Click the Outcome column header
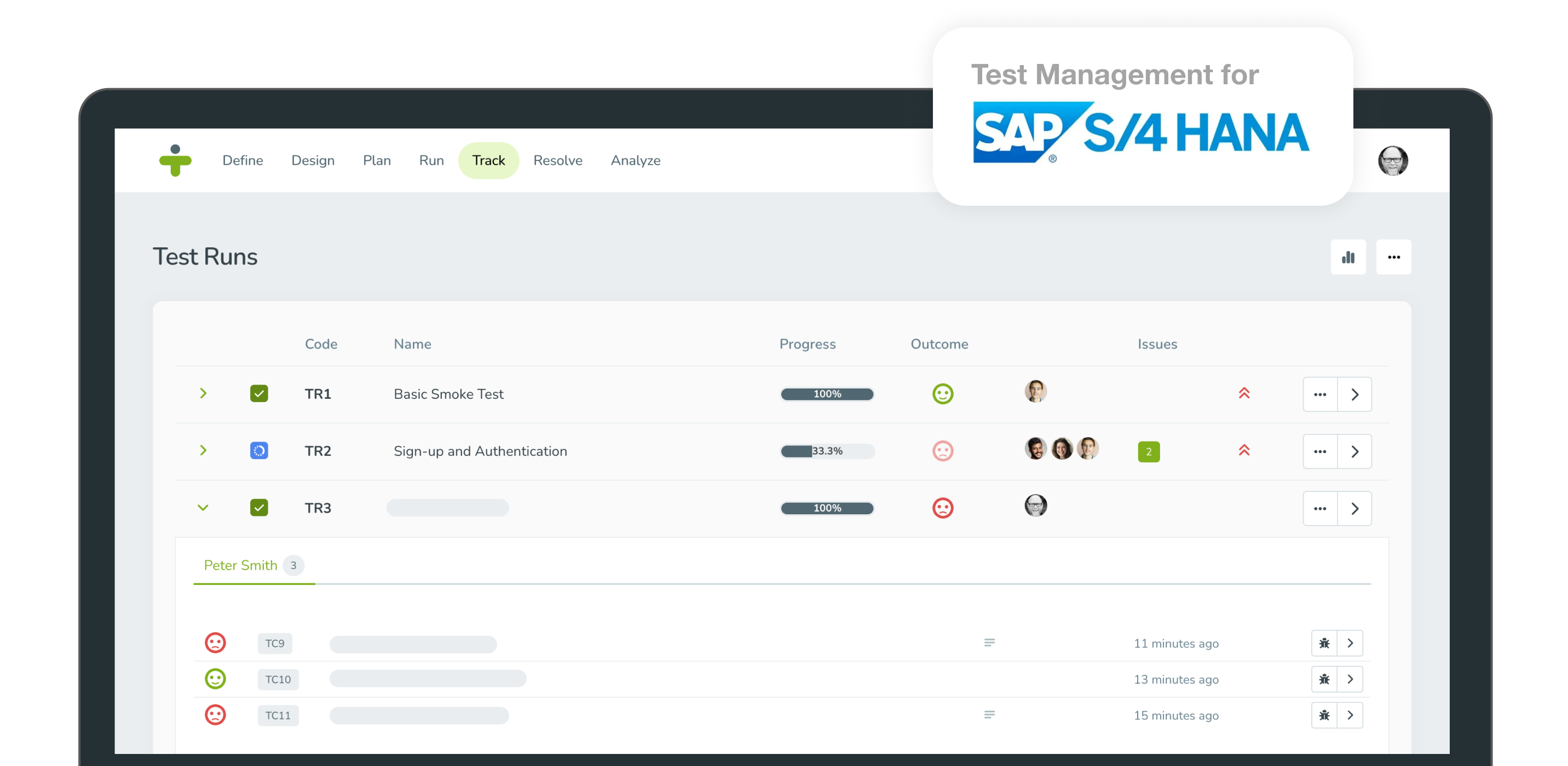Image resolution: width=1568 pixels, height=766 pixels. click(939, 344)
